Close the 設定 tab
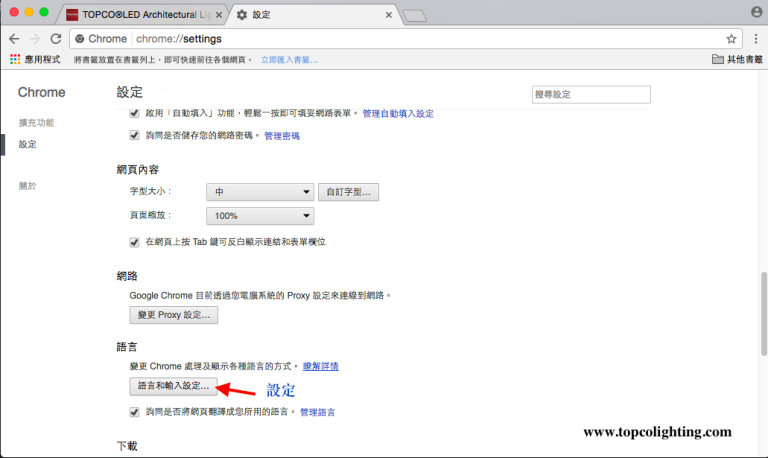Viewport: 768px width, 458px height. coord(388,15)
